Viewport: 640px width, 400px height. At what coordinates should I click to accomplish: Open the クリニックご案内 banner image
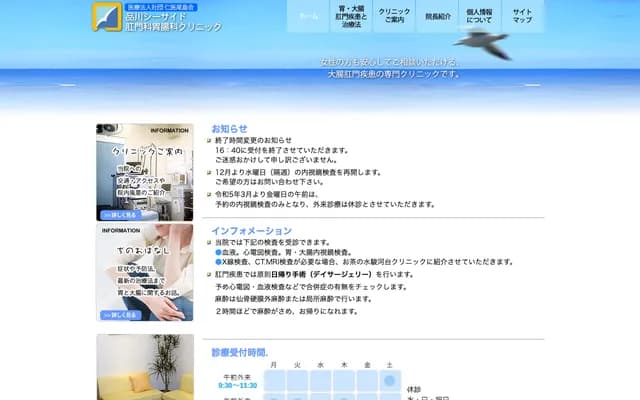pyautogui.click(x=144, y=172)
